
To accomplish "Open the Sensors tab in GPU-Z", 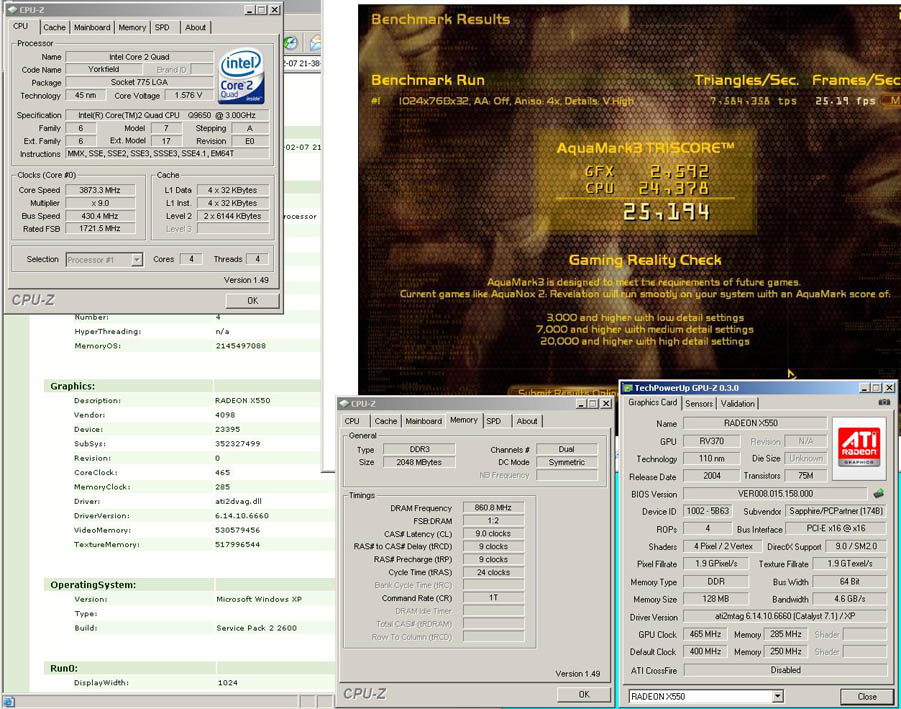I will (x=699, y=403).
